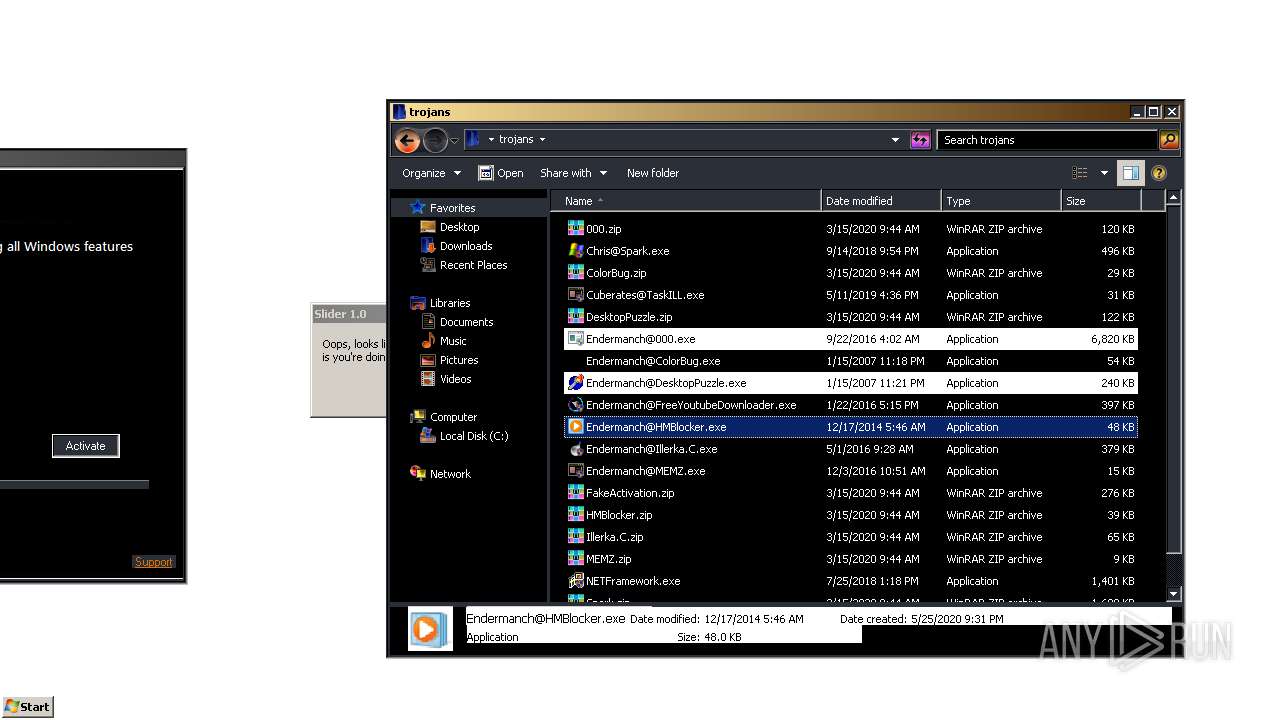Open the Start menu button
This screenshot has height=720, width=1280.
pos(28,707)
